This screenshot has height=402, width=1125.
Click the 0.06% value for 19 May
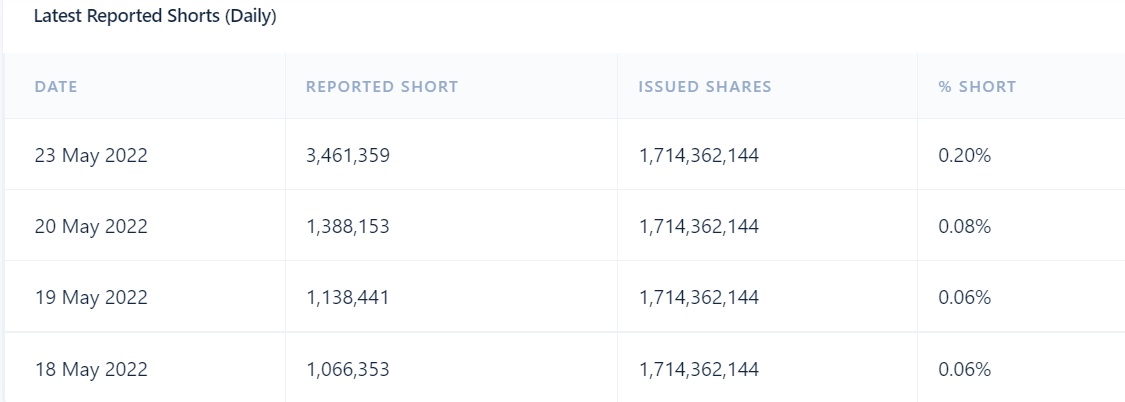pyautogui.click(x=965, y=298)
